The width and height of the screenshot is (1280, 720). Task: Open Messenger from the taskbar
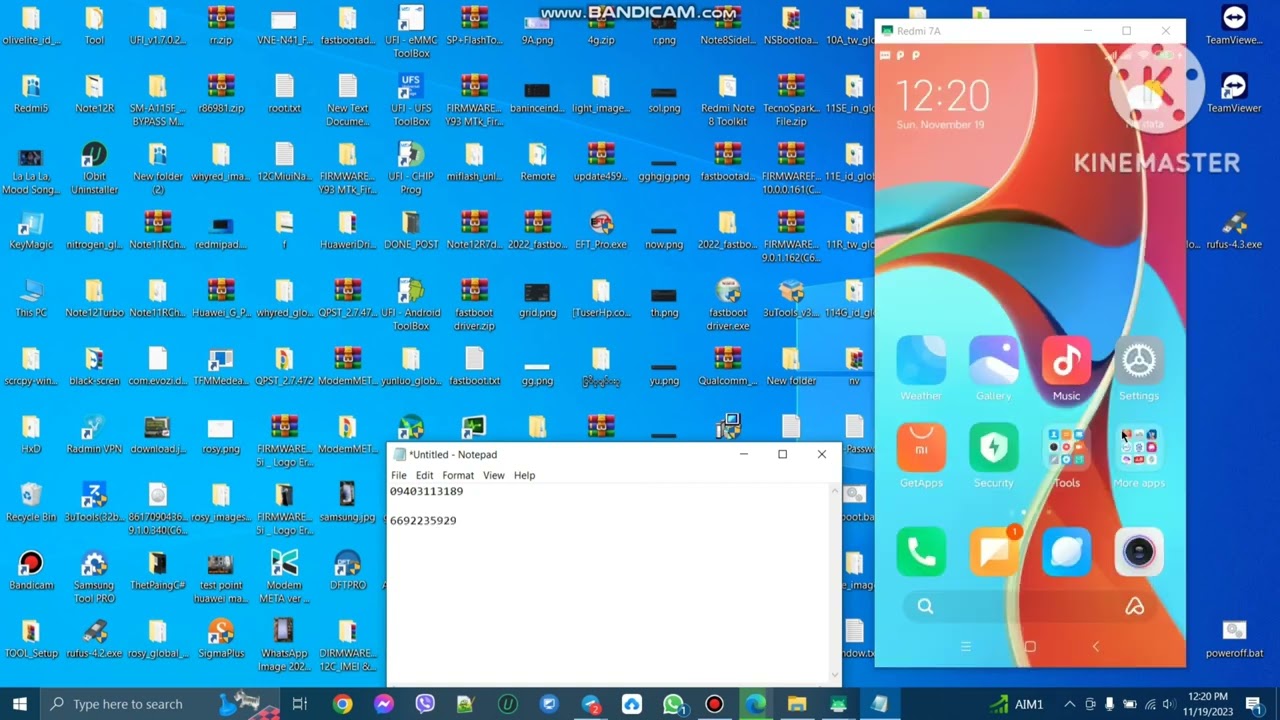[x=384, y=704]
